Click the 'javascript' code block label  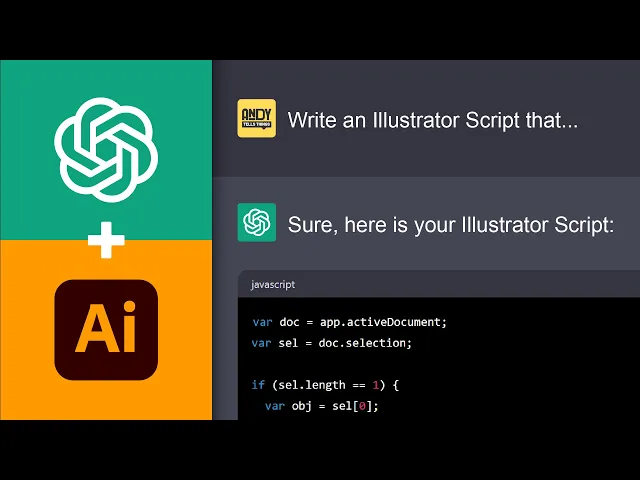pos(273,284)
